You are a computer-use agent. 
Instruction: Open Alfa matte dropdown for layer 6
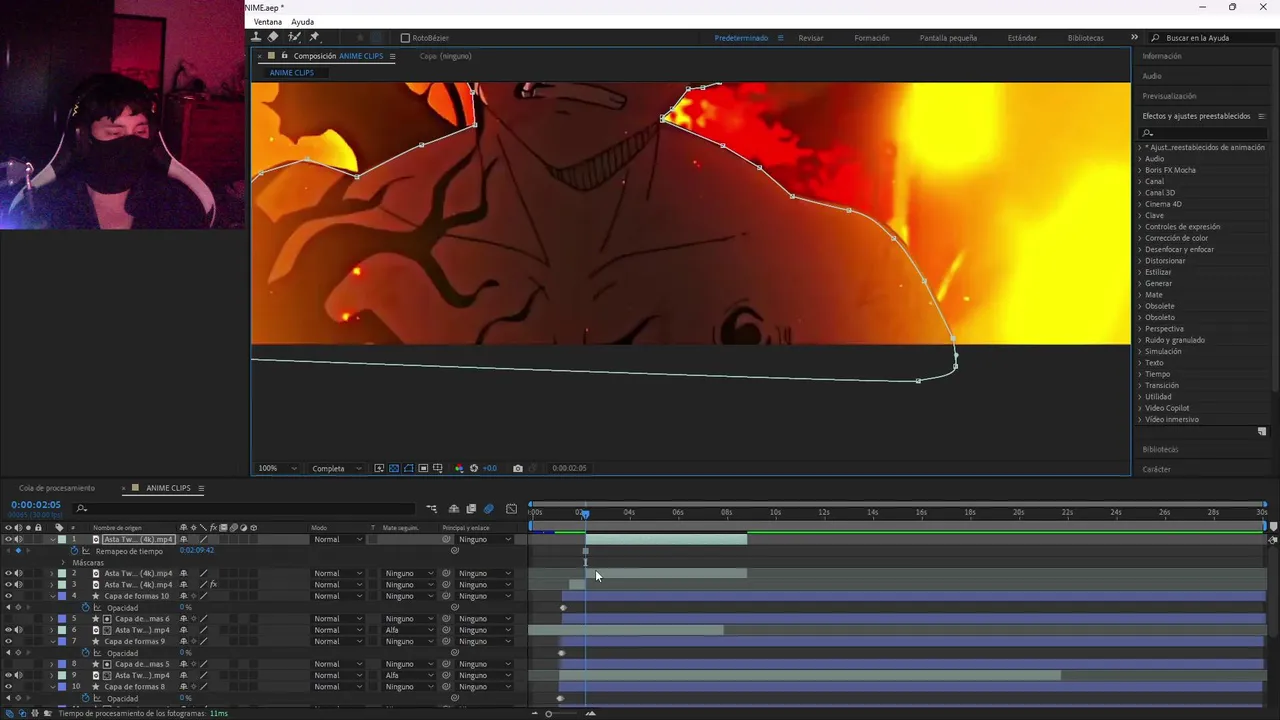click(x=409, y=630)
